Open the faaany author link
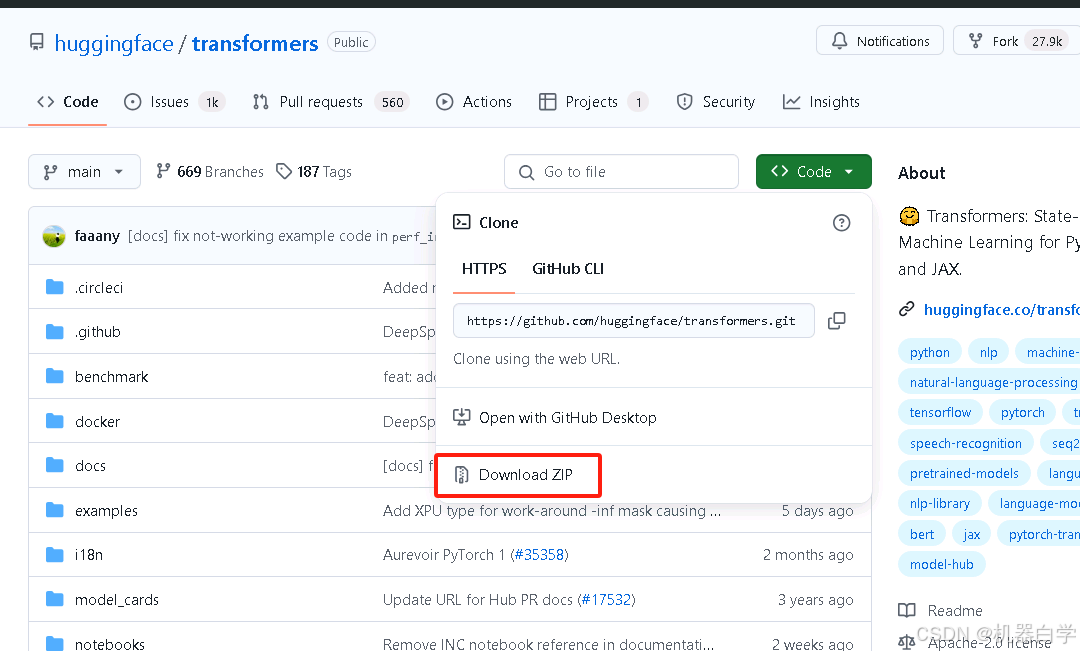Screen dimensions: 1080x651 [97, 236]
